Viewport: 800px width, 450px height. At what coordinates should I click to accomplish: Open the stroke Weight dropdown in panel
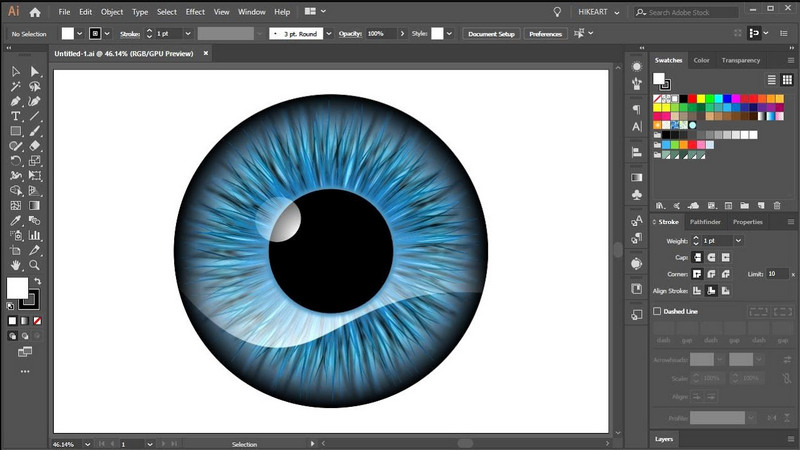coord(738,241)
